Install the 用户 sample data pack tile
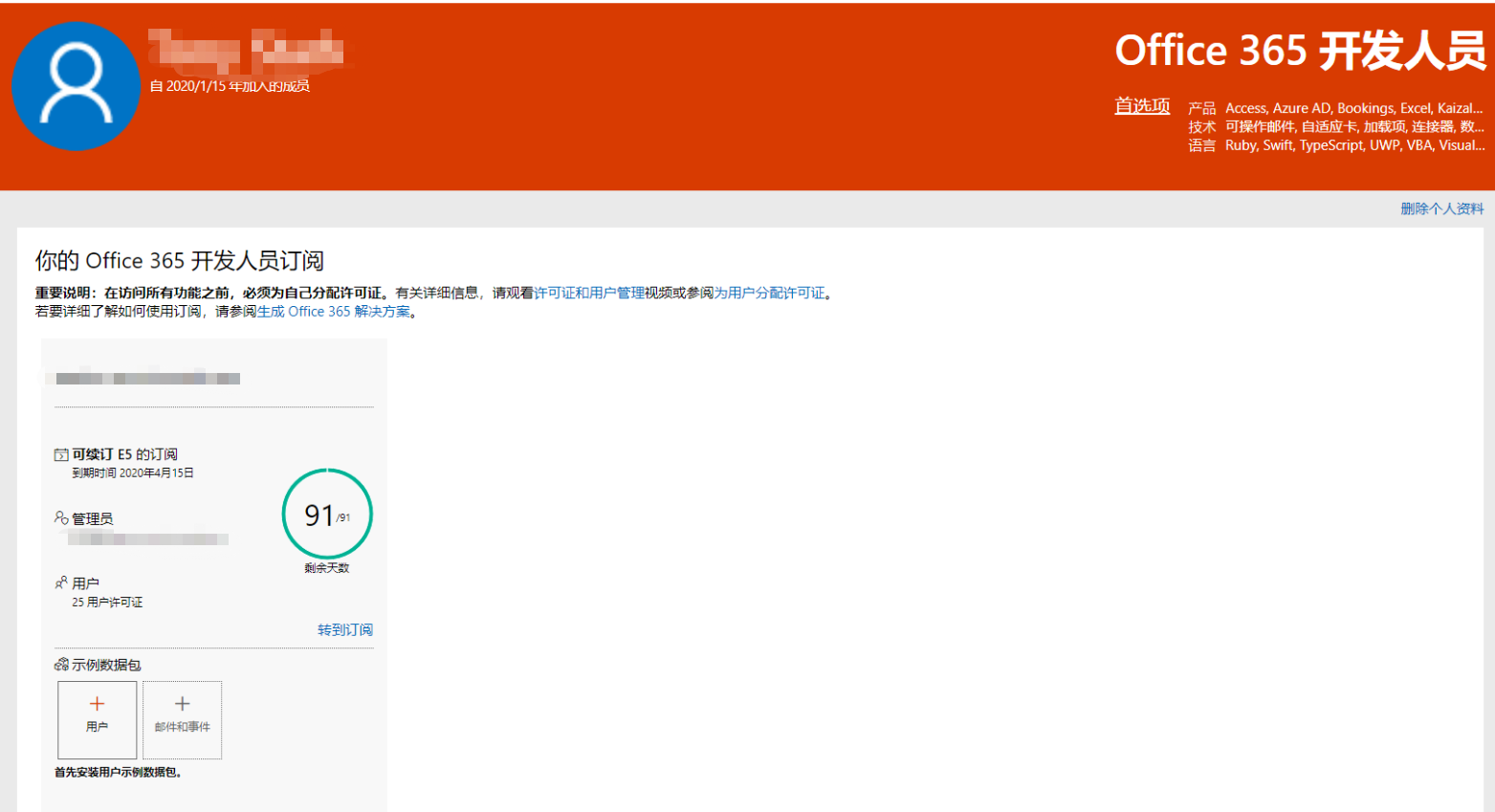Viewport: 1495px width, 812px height. [x=98, y=719]
